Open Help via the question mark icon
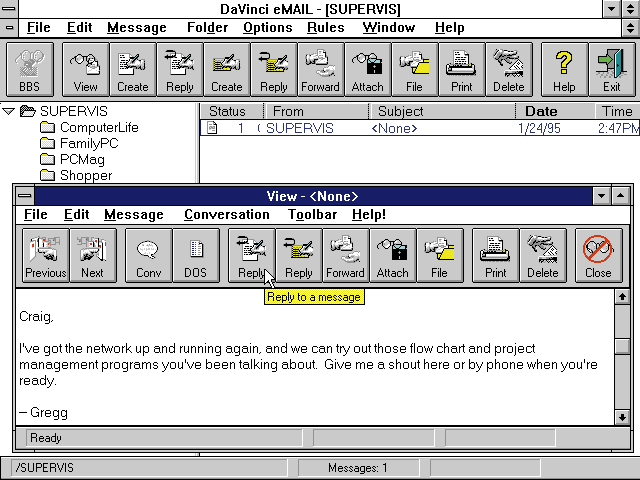The height and width of the screenshot is (480, 640). click(x=564, y=69)
